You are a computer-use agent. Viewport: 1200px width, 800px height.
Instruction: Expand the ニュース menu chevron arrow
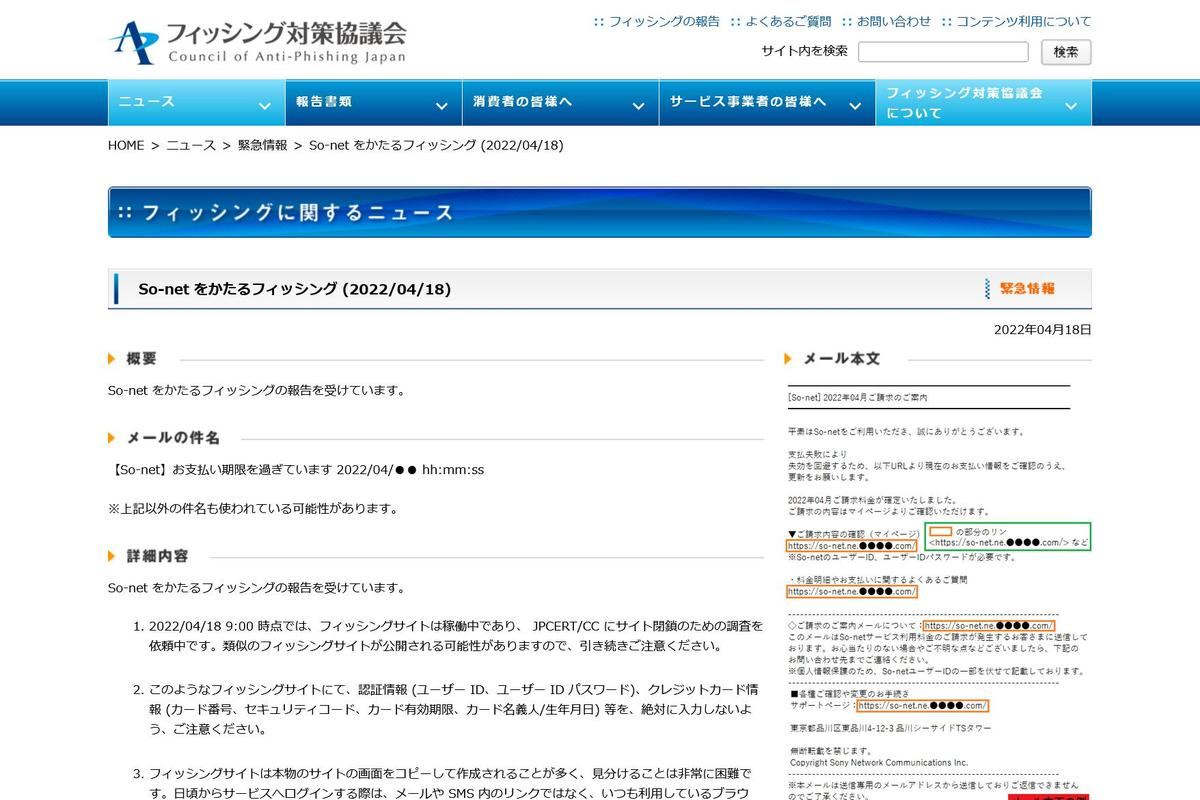(x=264, y=106)
